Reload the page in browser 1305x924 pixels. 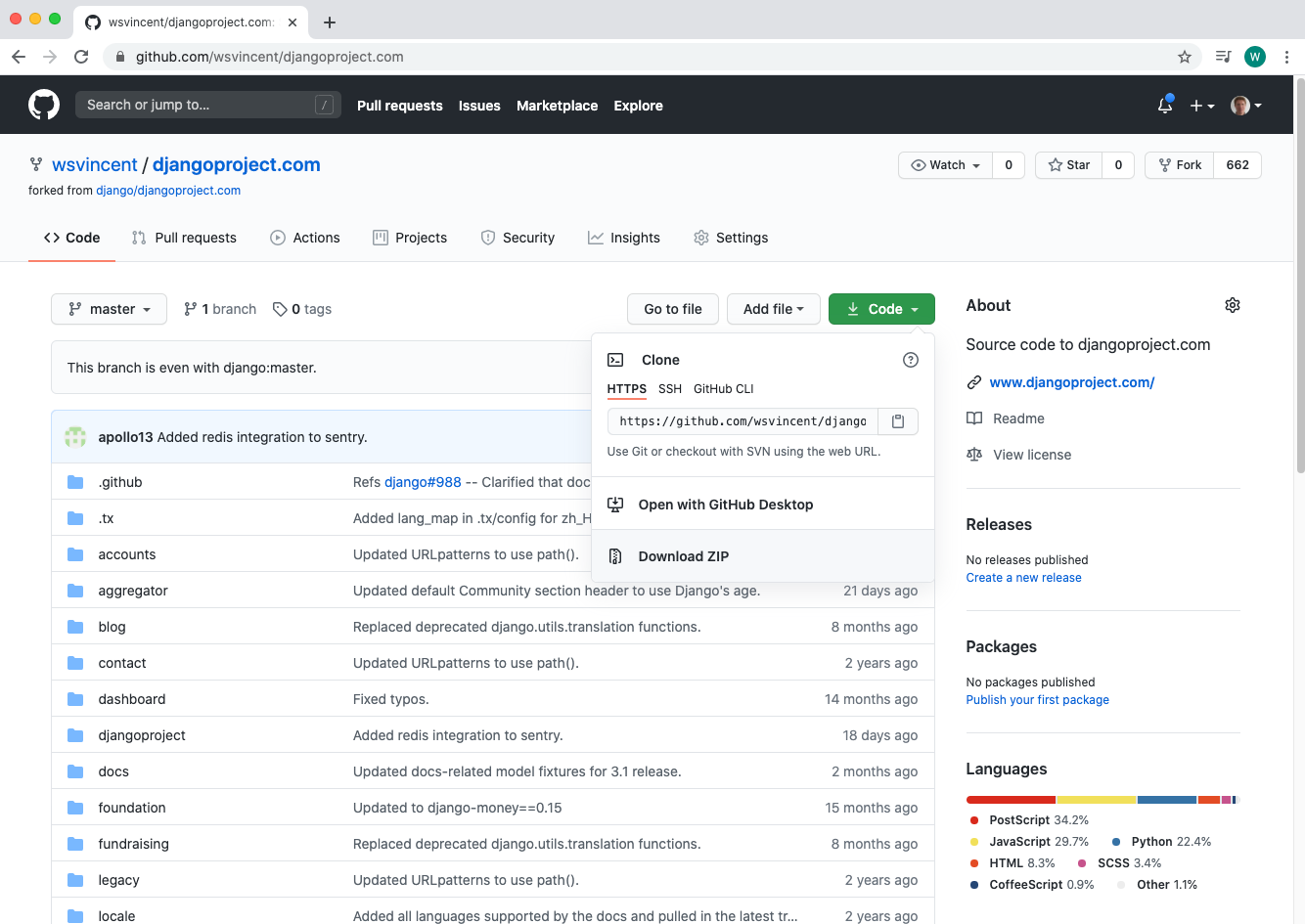pos(81,57)
